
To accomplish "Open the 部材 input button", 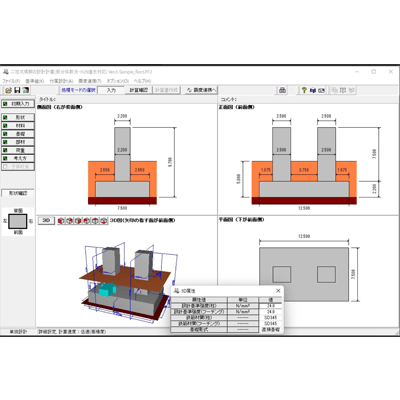I will tap(18, 142).
